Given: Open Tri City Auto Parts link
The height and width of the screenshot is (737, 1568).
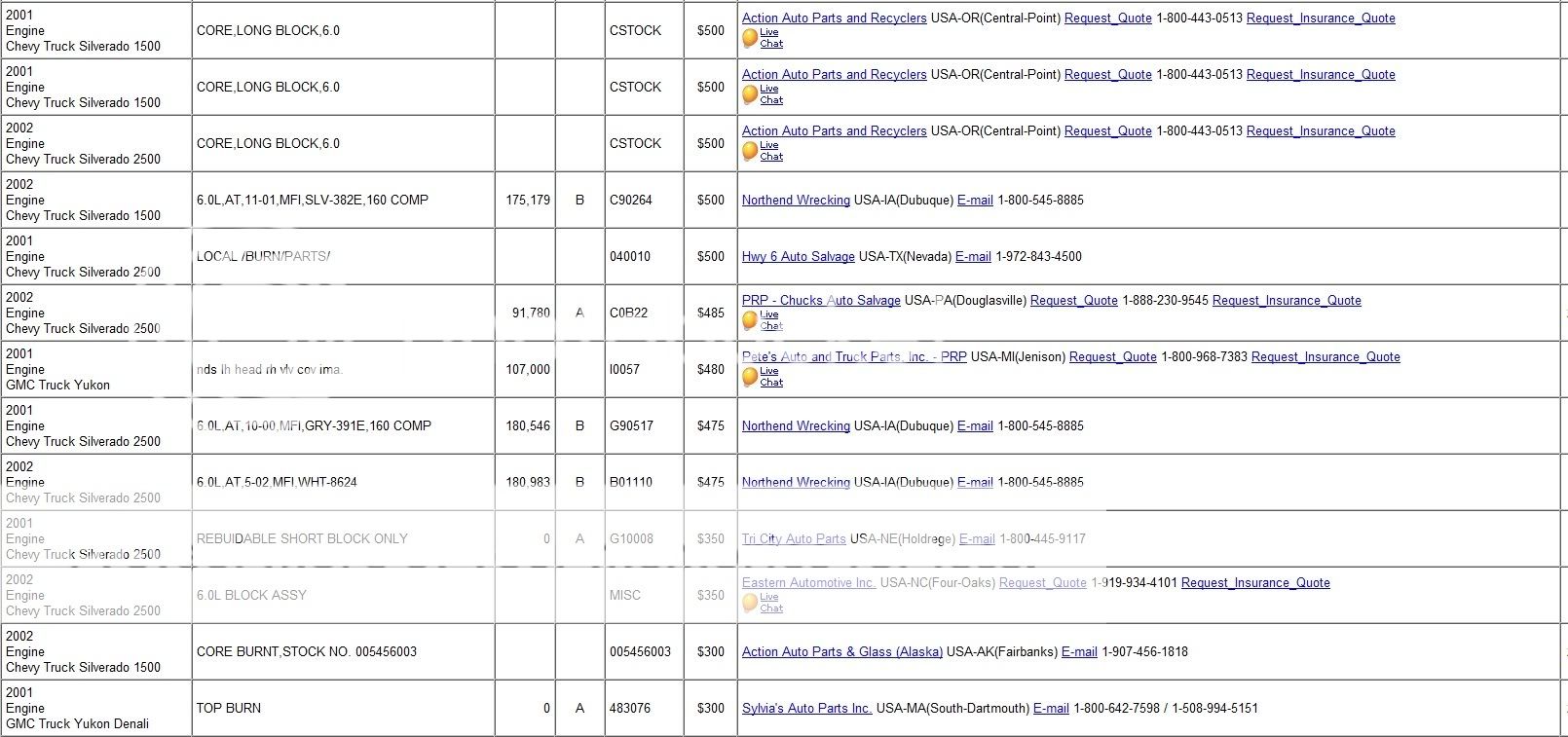Looking at the screenshot, I should (x=794, y=538).
